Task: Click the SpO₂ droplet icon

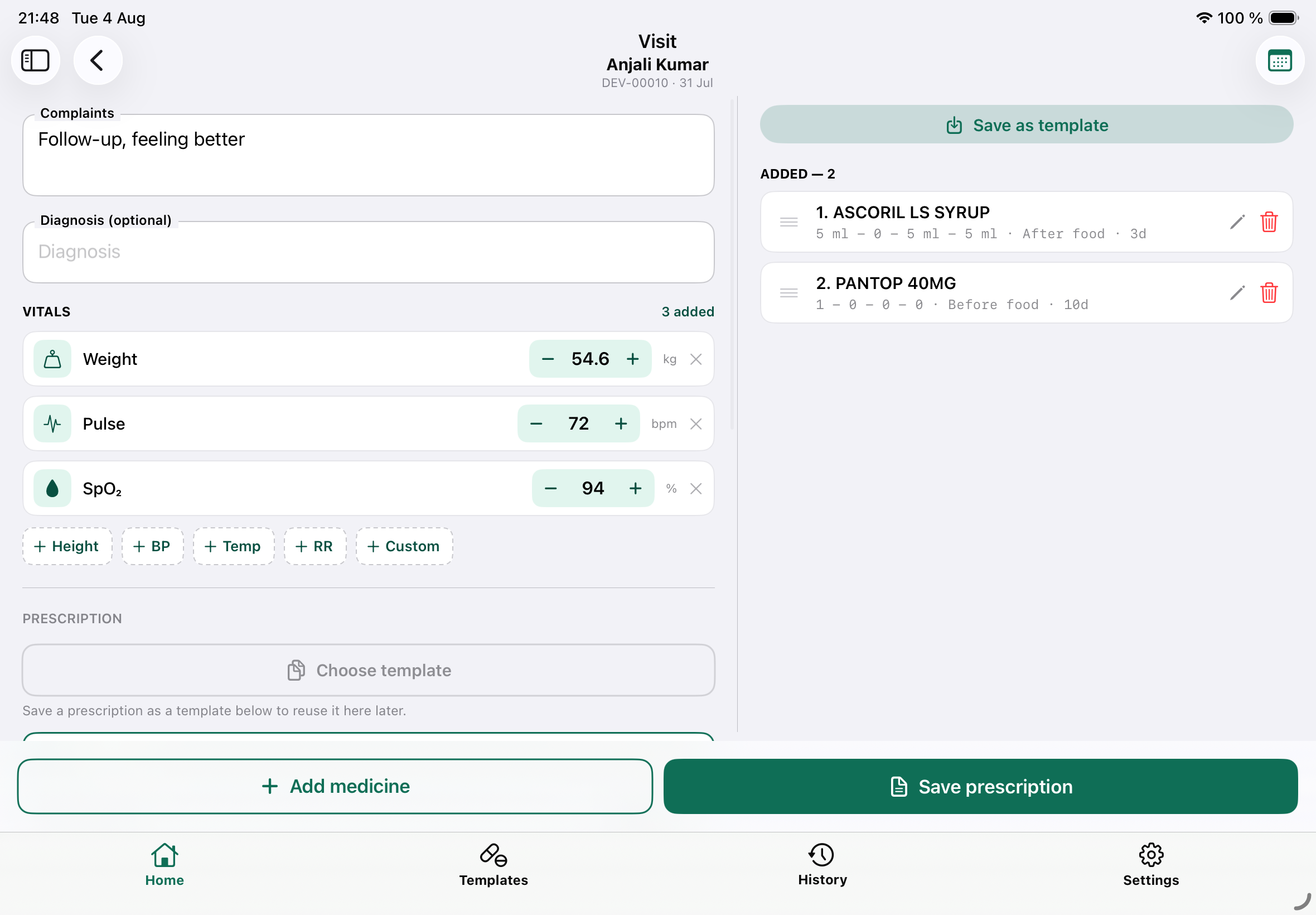Action: (x=52, y=488)
